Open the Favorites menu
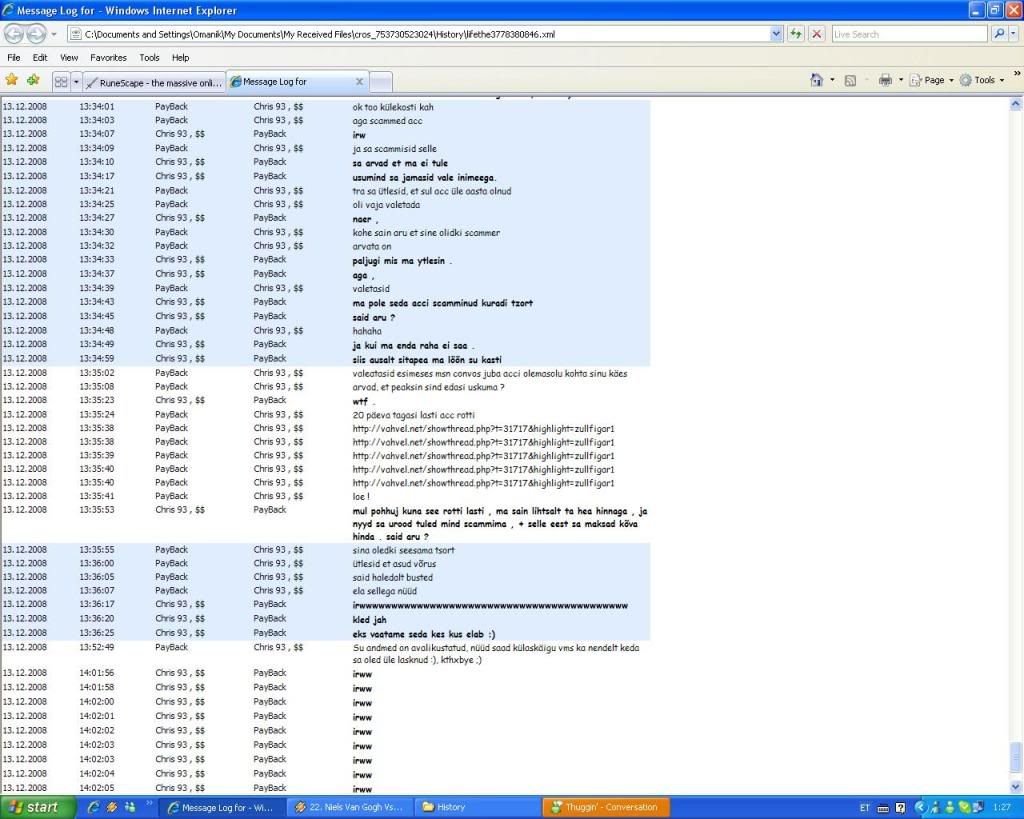 (108, 58)
